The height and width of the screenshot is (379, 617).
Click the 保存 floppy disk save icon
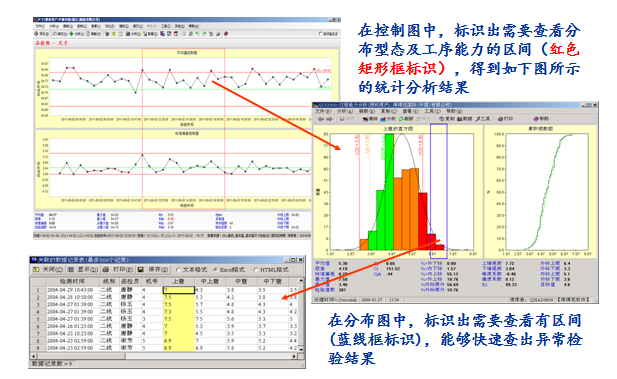[140, 270]
